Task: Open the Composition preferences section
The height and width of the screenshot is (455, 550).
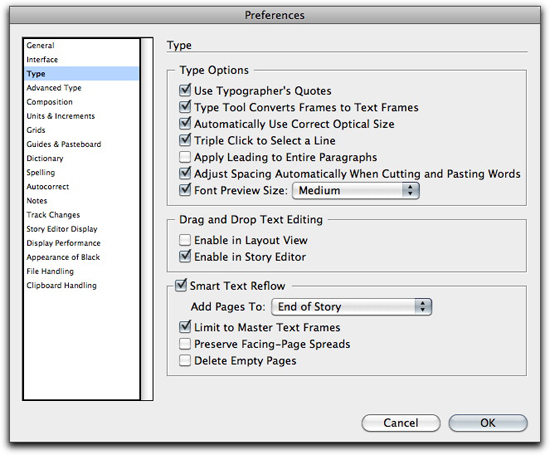Action: coord(49,102)
